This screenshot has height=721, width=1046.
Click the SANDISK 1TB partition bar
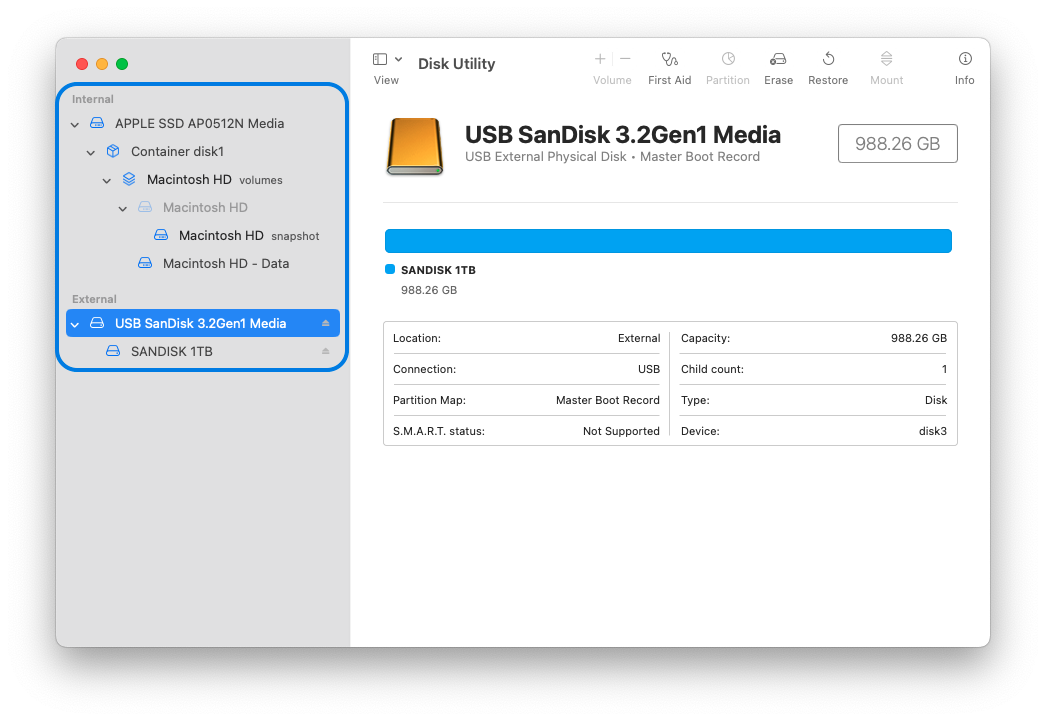tap(668, 240)
